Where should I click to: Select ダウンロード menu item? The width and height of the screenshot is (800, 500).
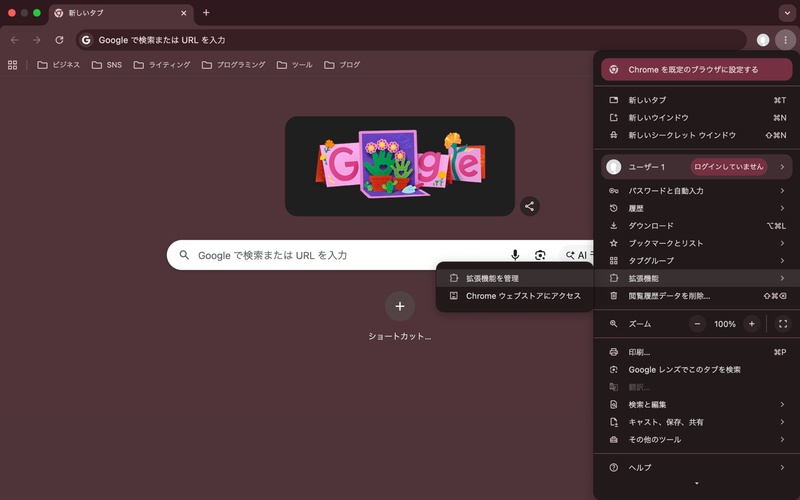pos(696,226)
